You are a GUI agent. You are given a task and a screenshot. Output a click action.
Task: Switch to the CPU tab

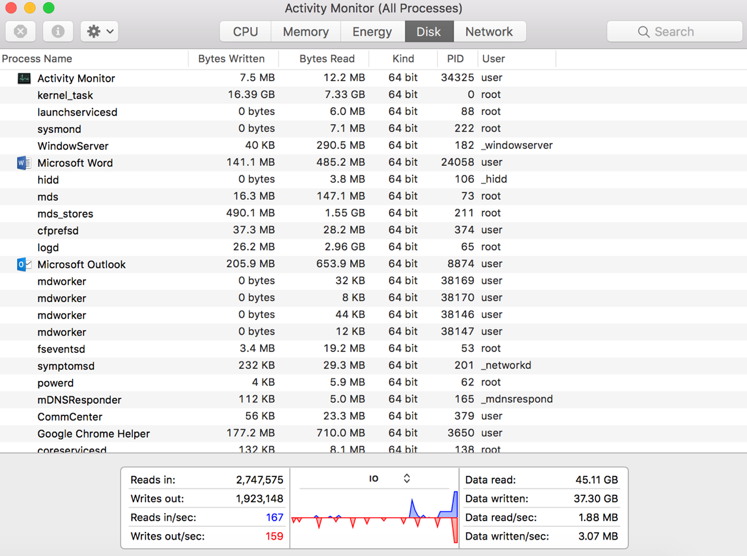click(x=245, y=32)
